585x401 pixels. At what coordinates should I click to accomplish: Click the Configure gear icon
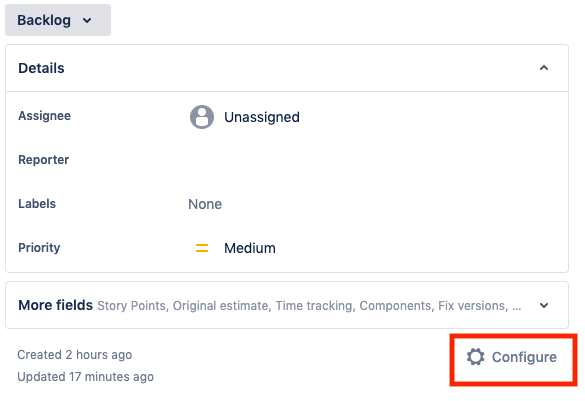click(x=475, y=357)
